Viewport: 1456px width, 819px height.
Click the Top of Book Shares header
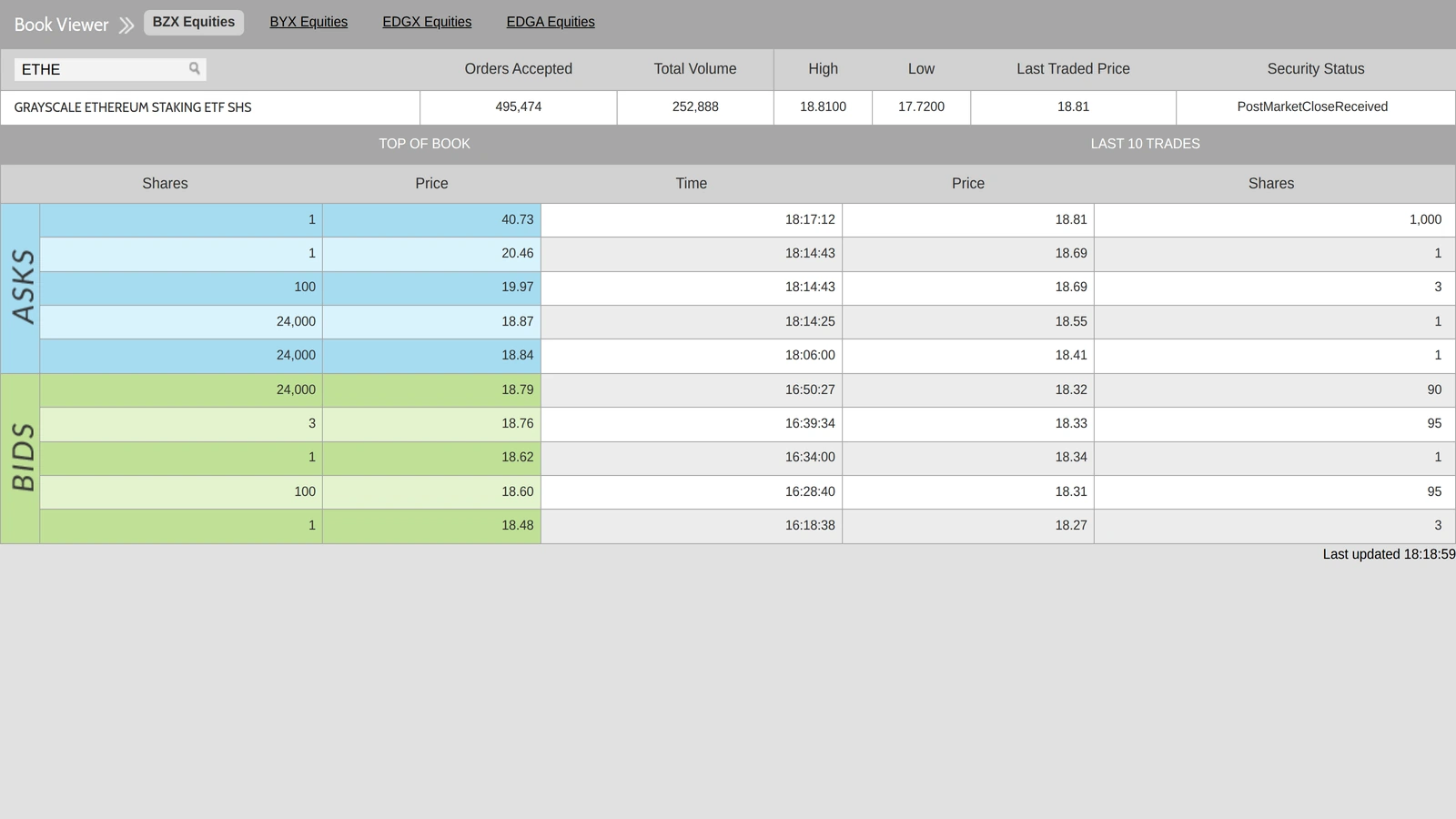click(x=165, y=184)
